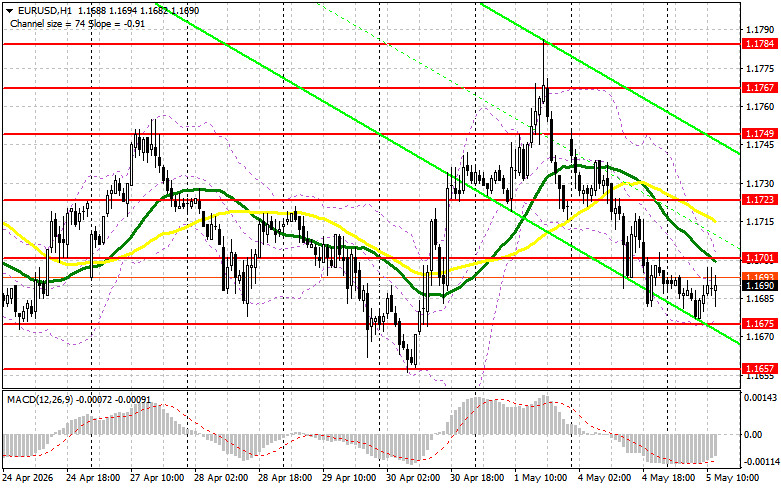
Task: Click the black current price tag 1.1690
Action: coord(760,286)
